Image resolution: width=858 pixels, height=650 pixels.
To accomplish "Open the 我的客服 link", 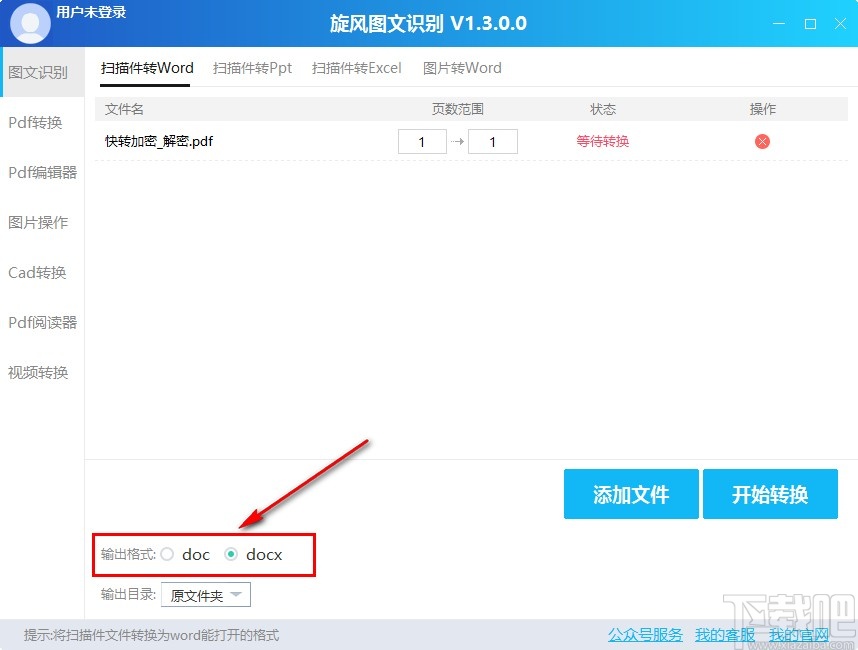I will [723, 635].
